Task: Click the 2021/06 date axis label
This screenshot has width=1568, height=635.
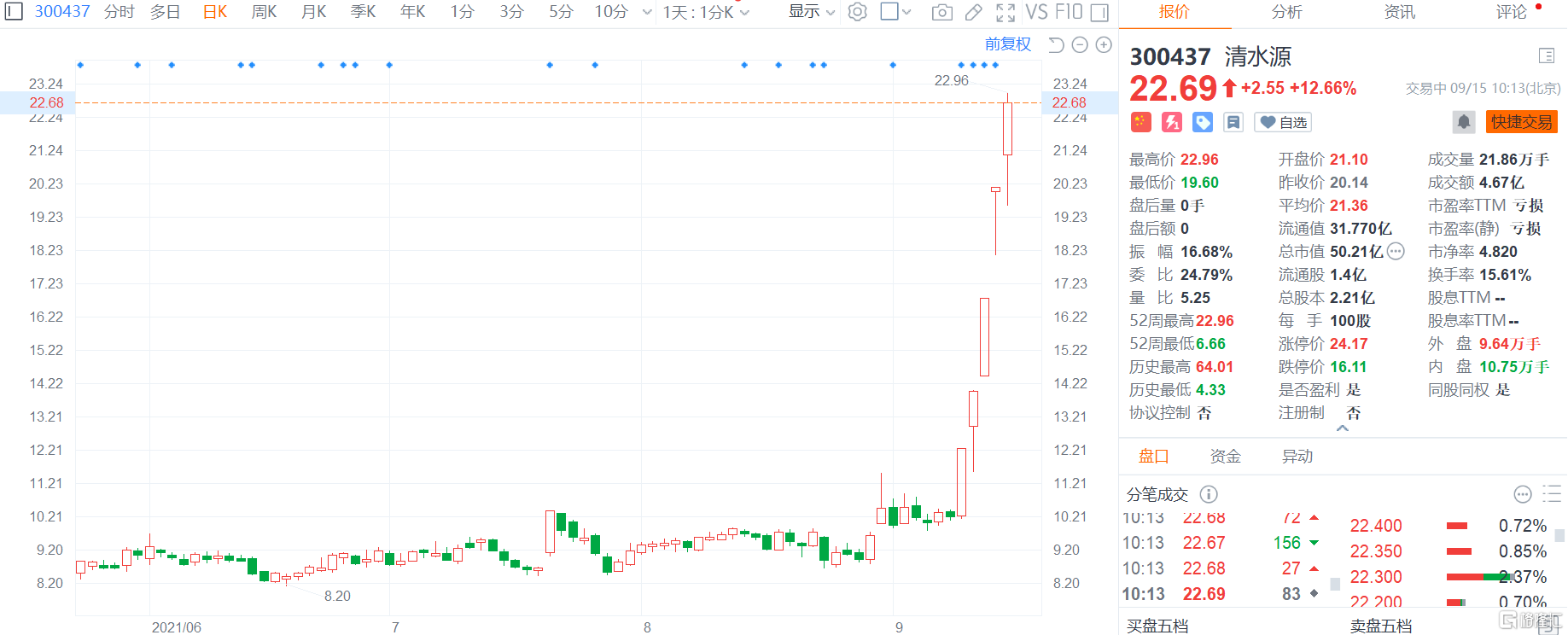Action: click(x=177, y=627)
